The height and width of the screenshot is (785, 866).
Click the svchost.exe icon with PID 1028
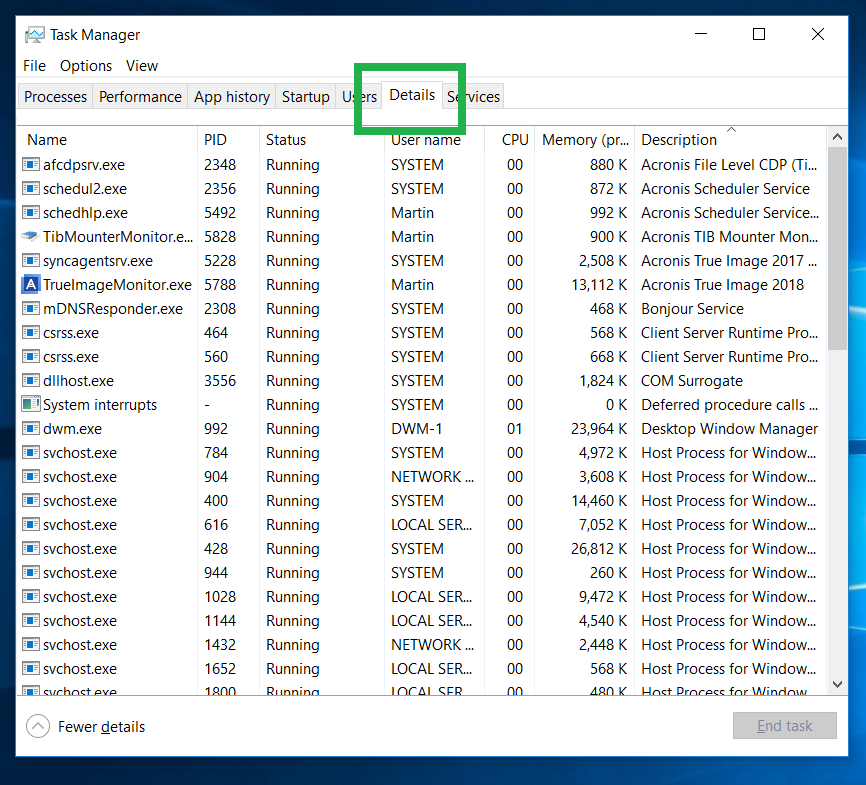coord(30,597)
